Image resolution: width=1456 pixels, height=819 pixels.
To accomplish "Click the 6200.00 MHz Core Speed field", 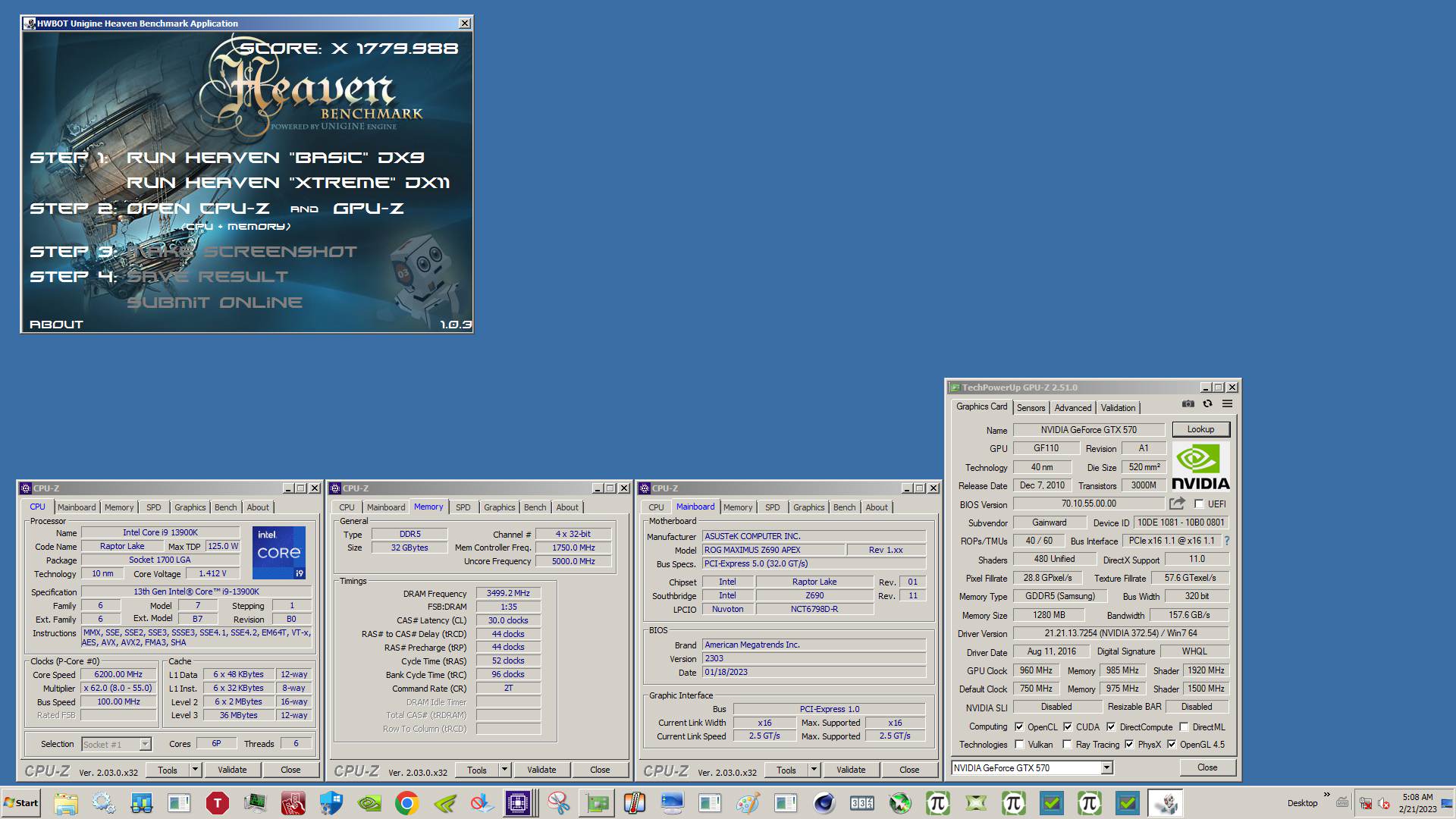I will point(118,674).
